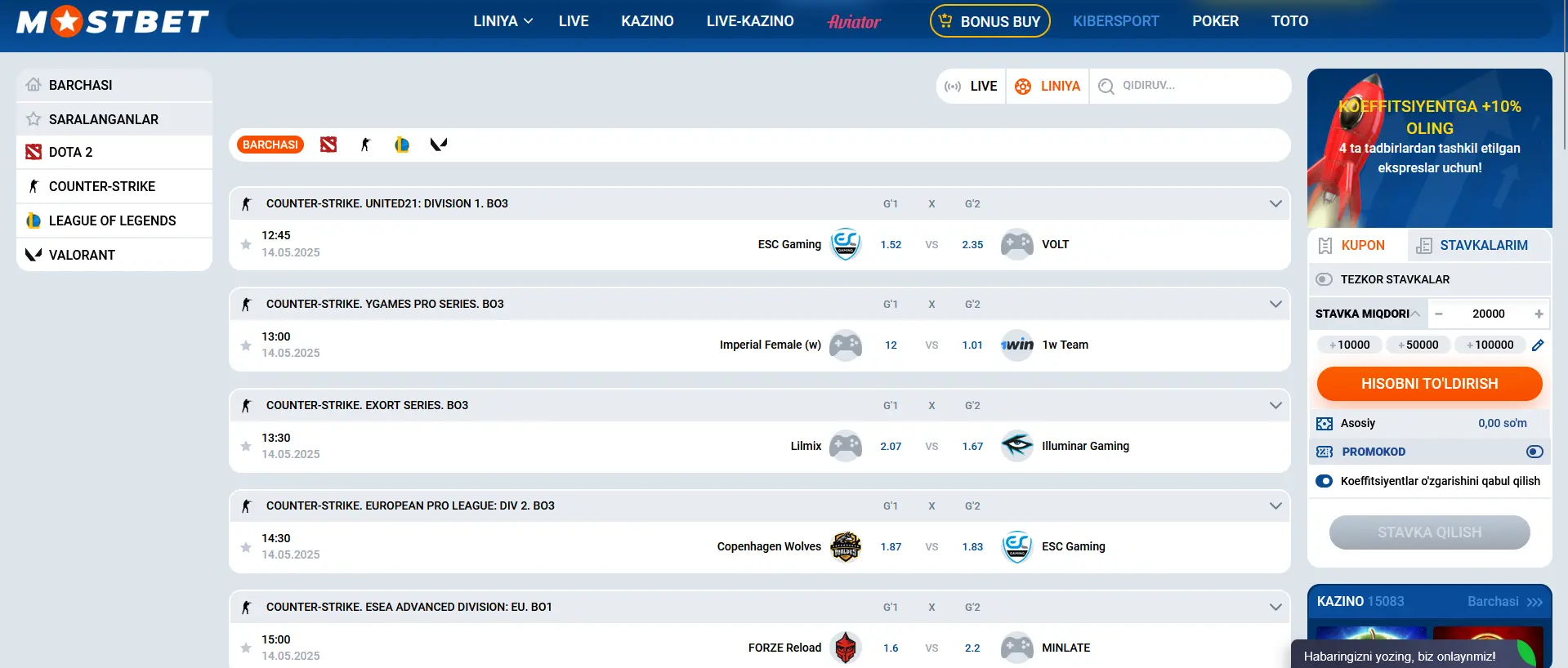Screen dimensions: 1568x668
Task: Click the Barchasi home icon in sidebar
Action: tap(34, 84)
